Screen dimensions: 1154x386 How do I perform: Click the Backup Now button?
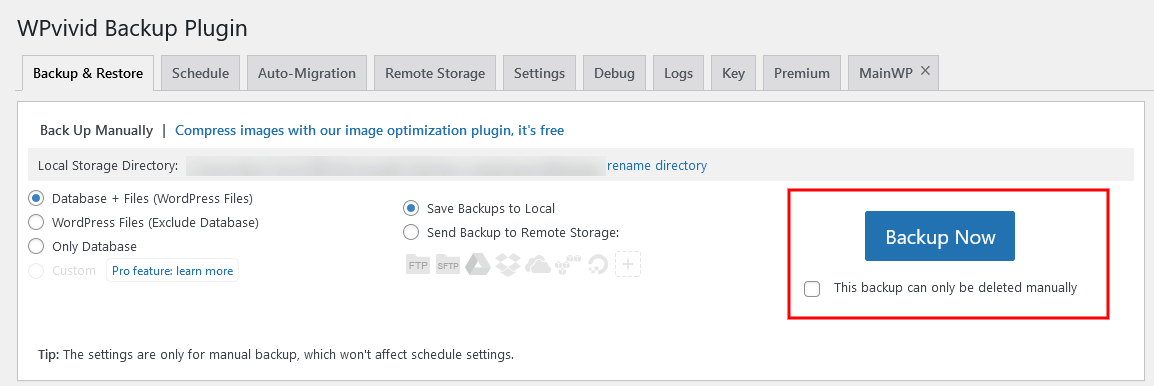[940, 236]
